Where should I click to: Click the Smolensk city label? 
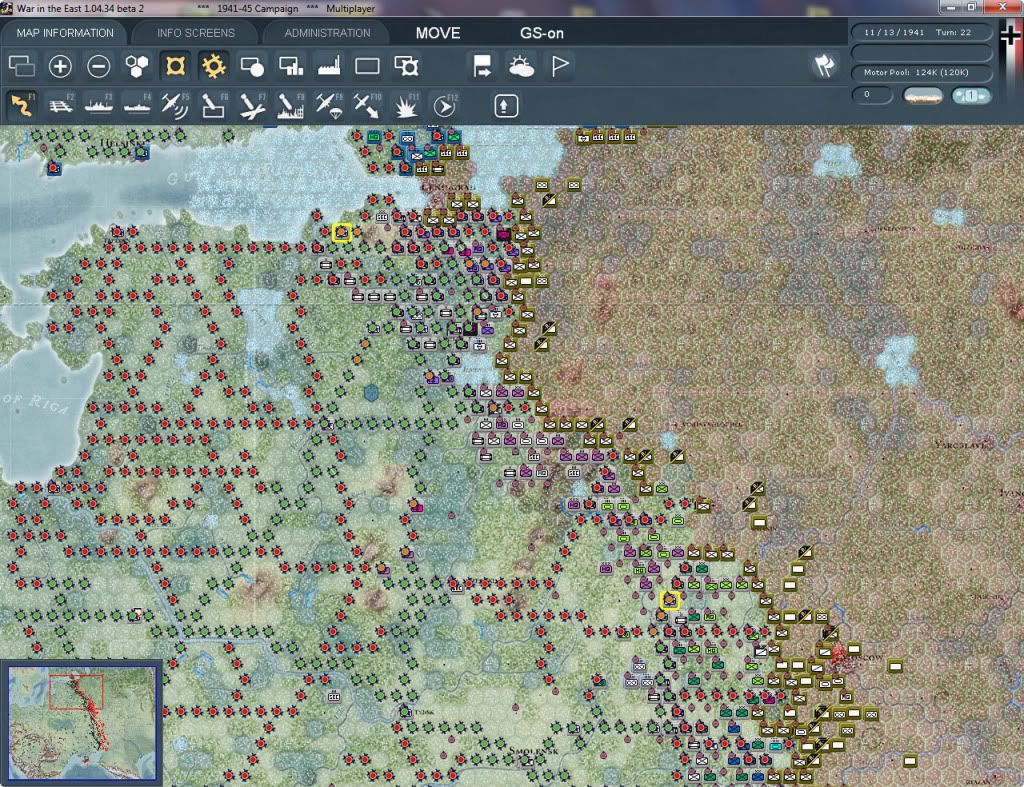[533, 750]
